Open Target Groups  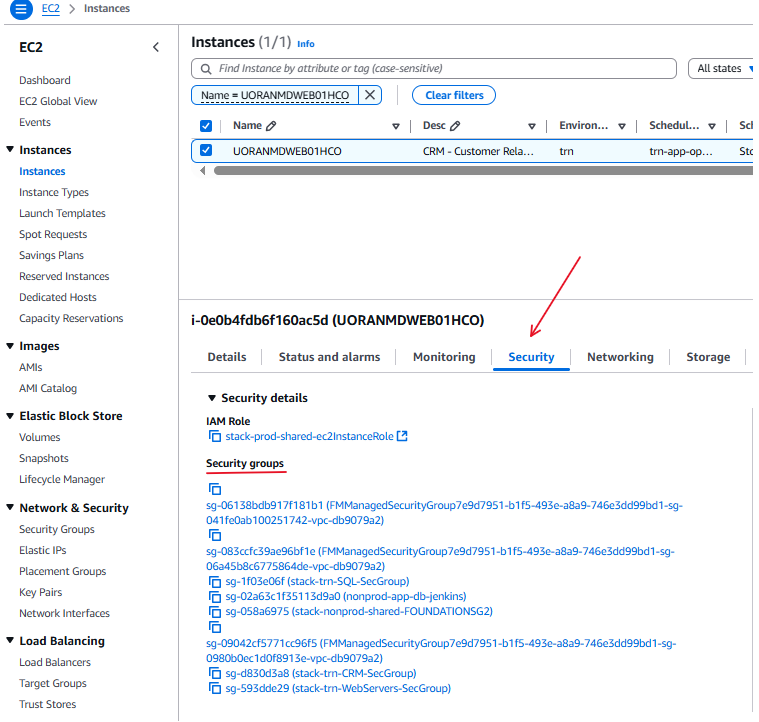[x=53, y=683]
